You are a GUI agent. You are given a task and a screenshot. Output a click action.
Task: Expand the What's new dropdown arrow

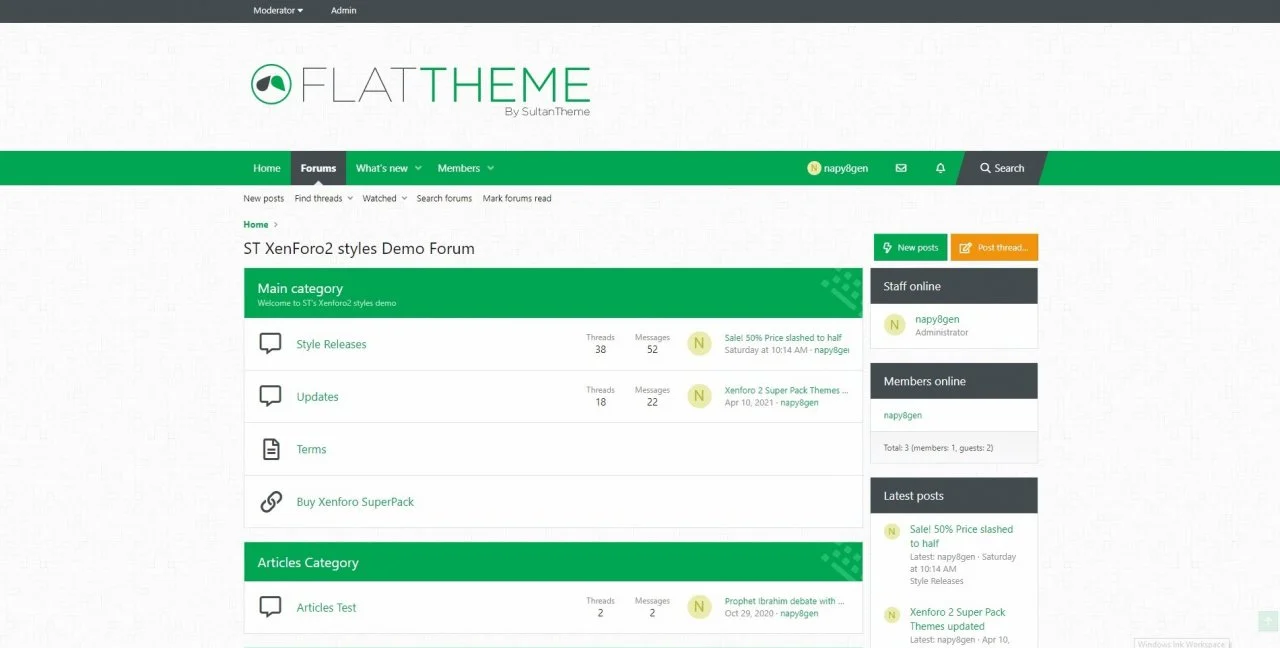tap(418, 168)
